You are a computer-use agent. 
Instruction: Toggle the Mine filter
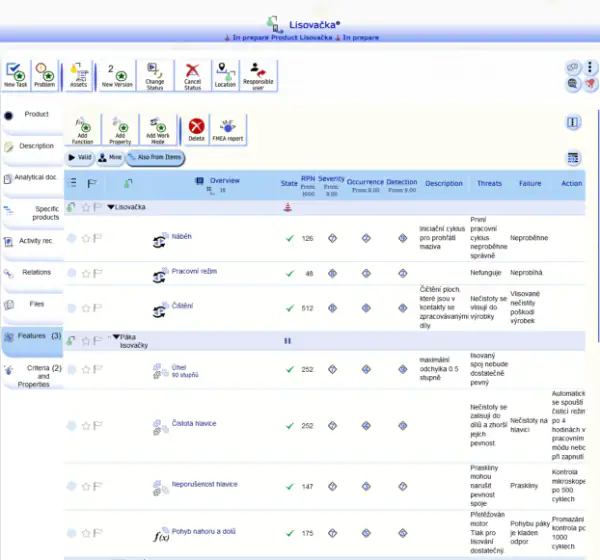(109, 158)
